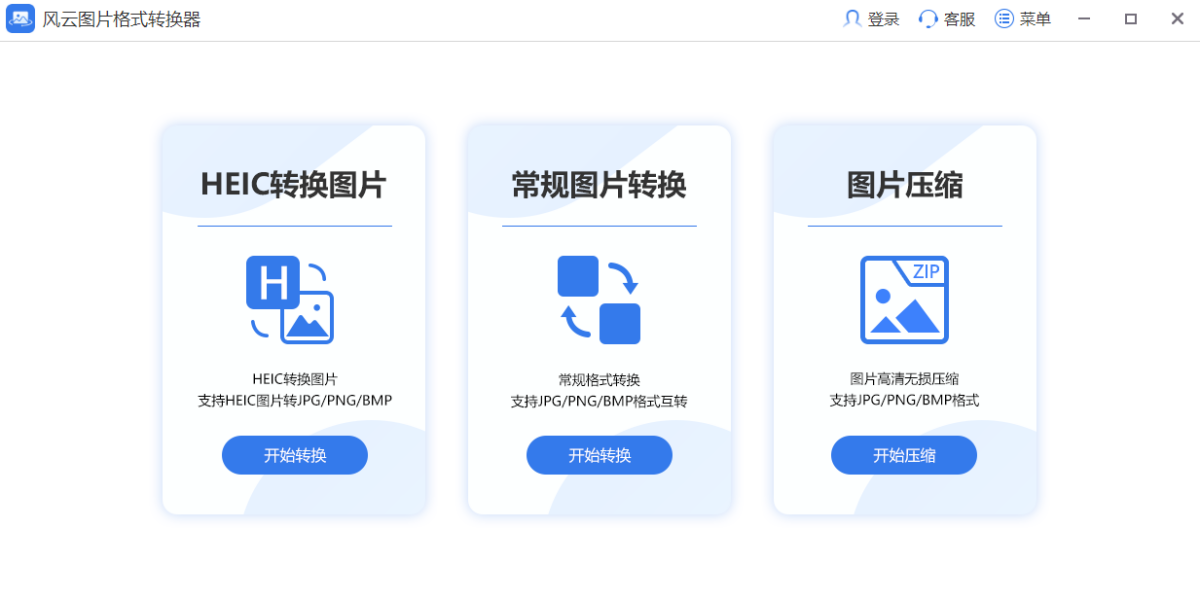Click the blue swap-arrows conversion icon
The width and height of the screenshot is (1200, 600).
coord(598,297)
